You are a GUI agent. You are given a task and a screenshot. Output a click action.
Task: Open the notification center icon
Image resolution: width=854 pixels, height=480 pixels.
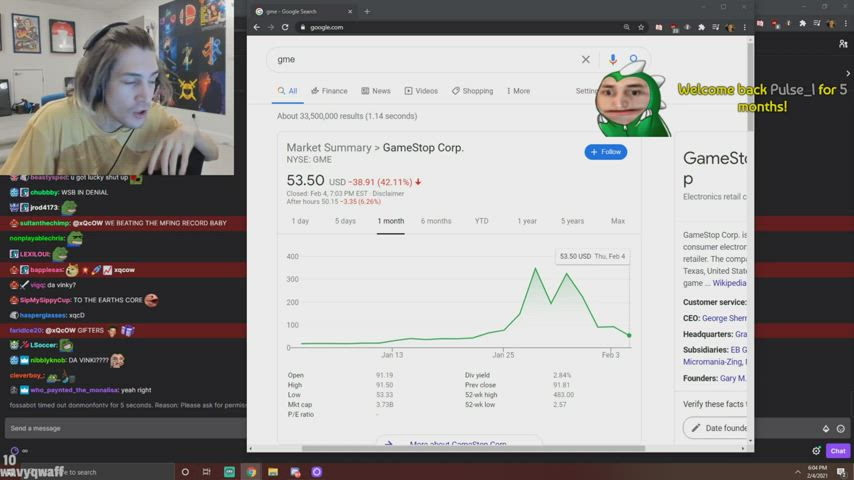pos(841,472)
